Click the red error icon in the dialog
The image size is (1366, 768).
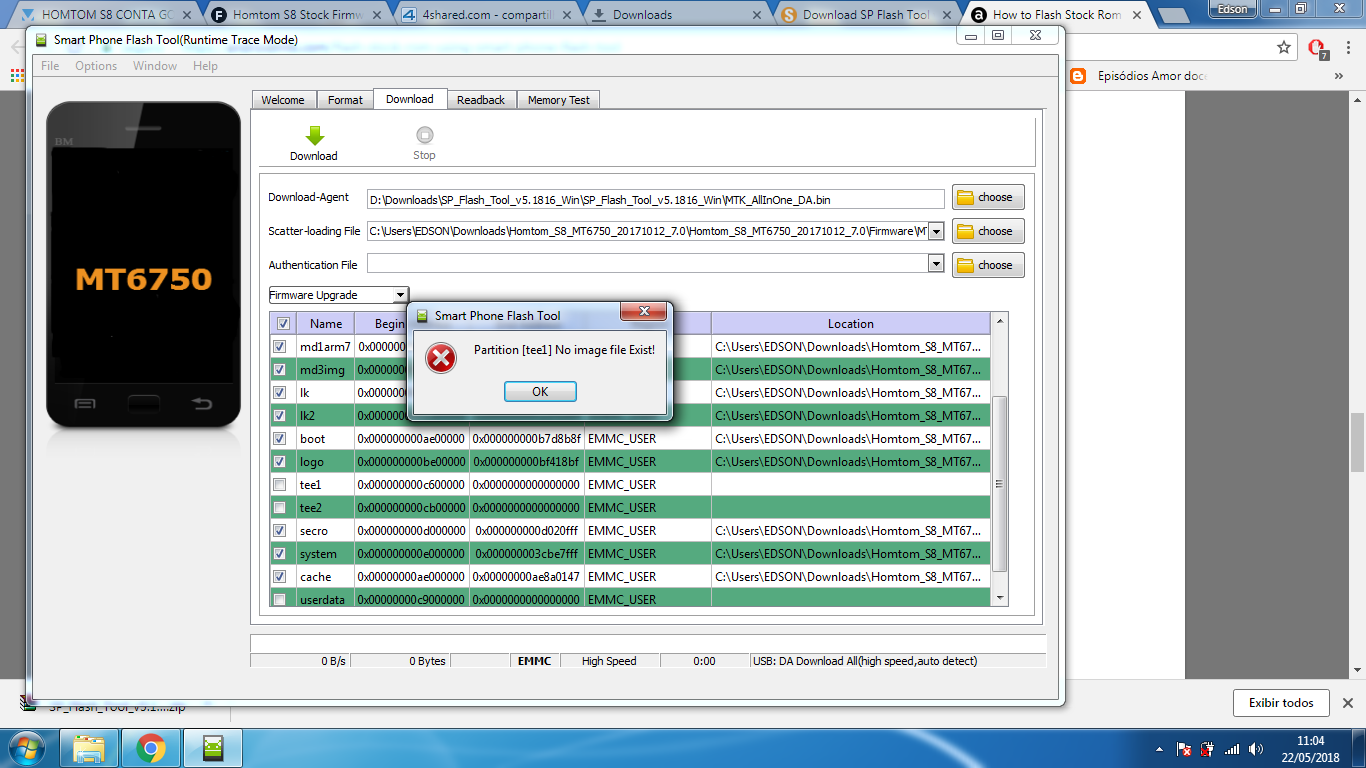click(x=441, y=357)
